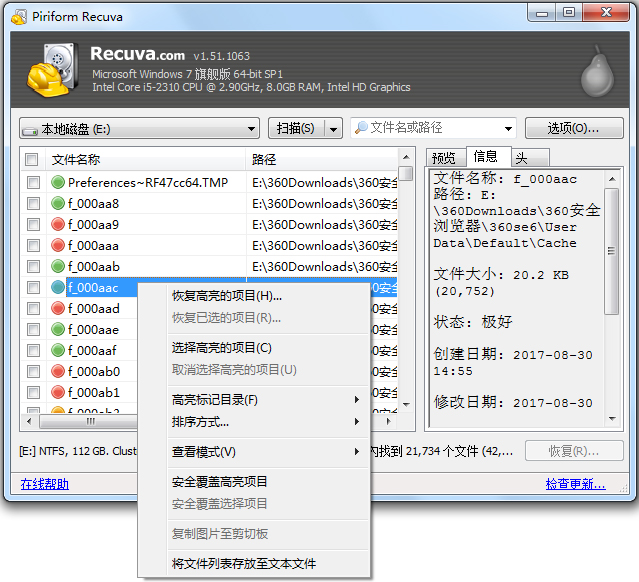Click the file list scroll-left arrow
639x582 pixels.
tap(29, 421)
